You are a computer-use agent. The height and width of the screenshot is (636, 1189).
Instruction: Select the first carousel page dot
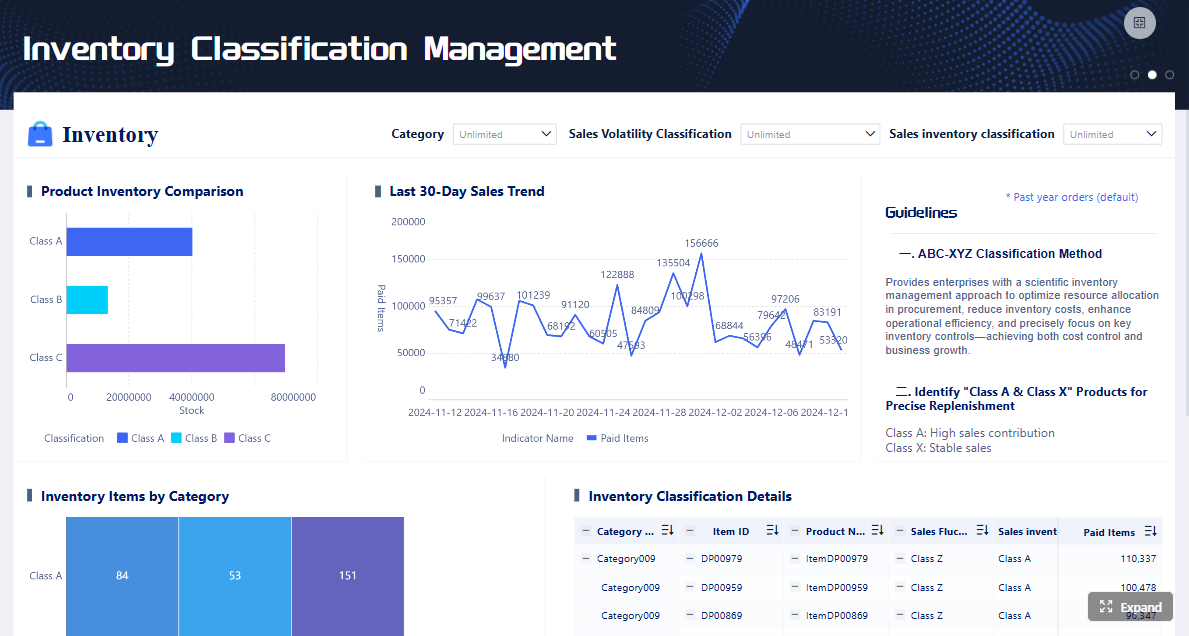1134,75
